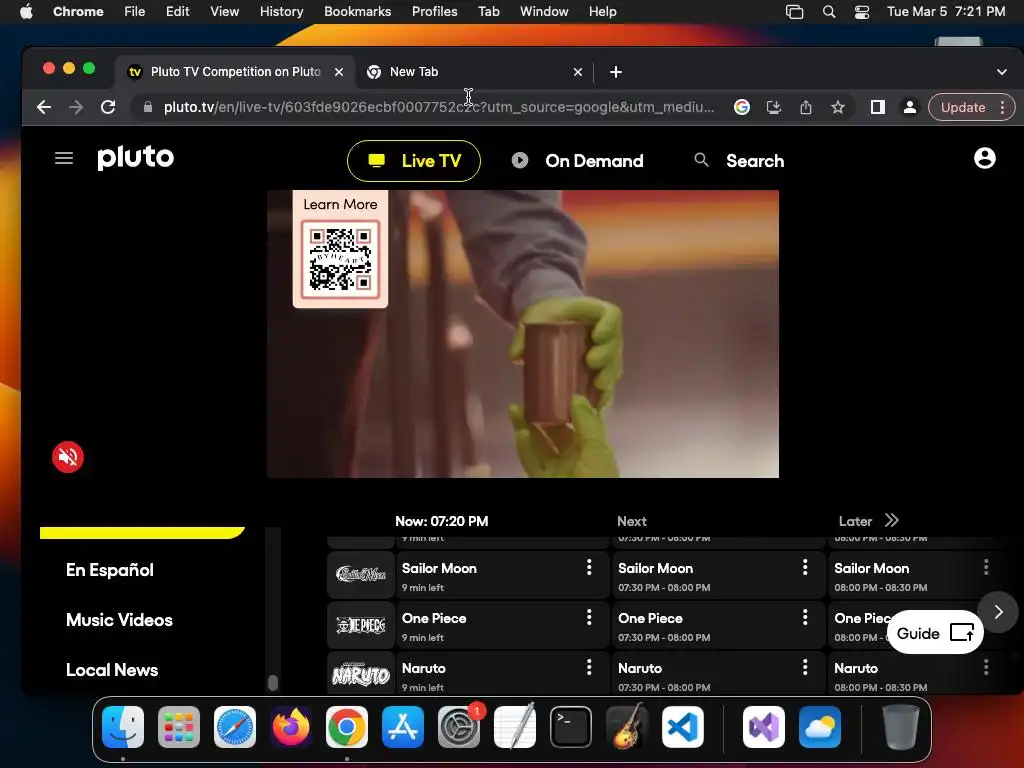The image size is (1024, 768).
Task: Select the En Español category
Action: click(x=110, y=570)
